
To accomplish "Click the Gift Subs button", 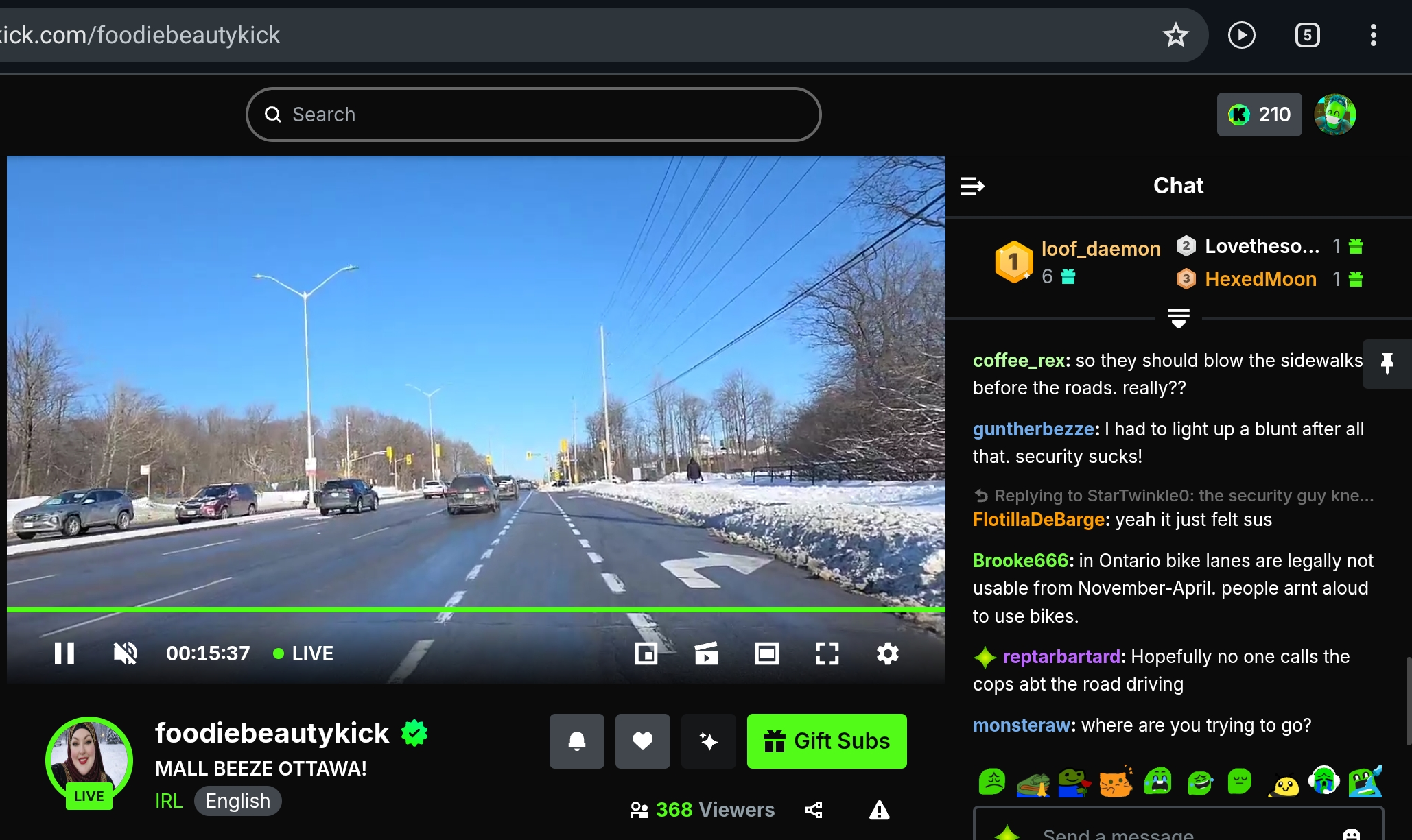I will [x=827, y=741].
